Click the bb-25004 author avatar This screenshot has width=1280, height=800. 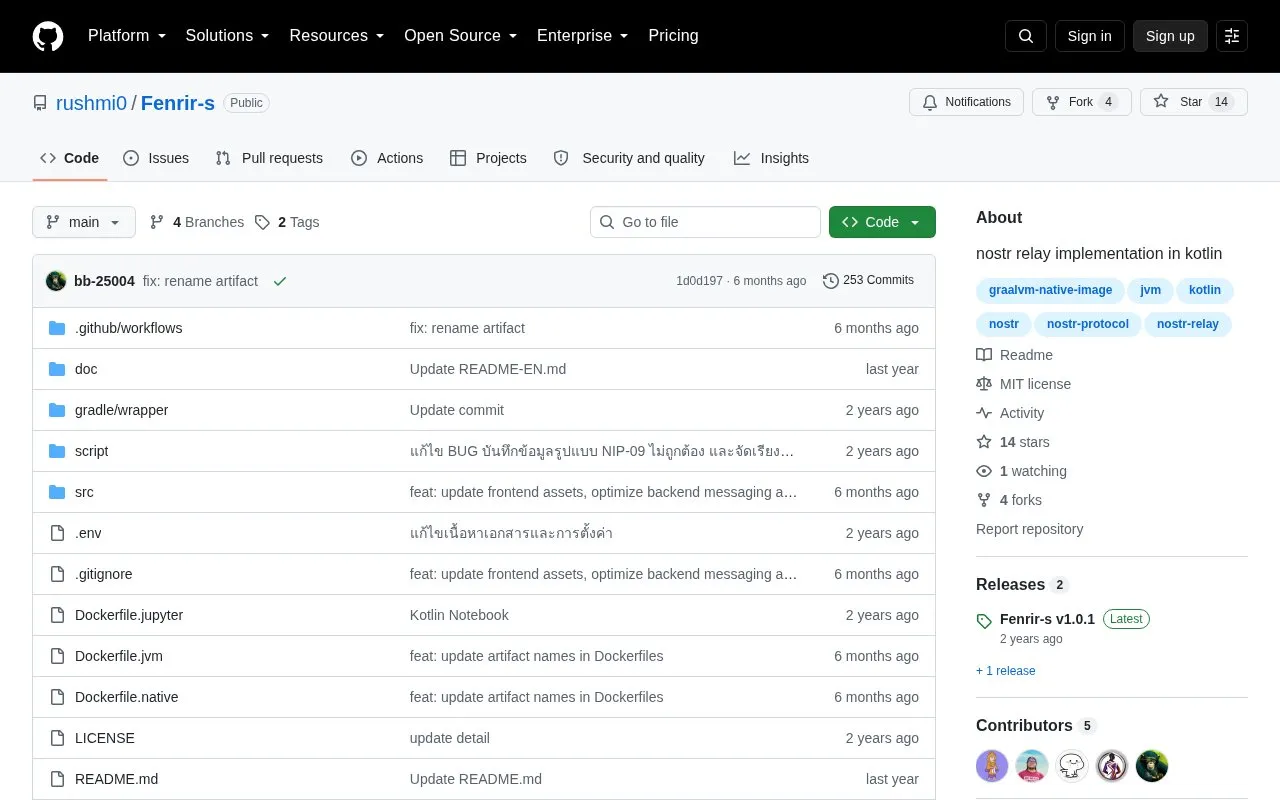[56, 281]
